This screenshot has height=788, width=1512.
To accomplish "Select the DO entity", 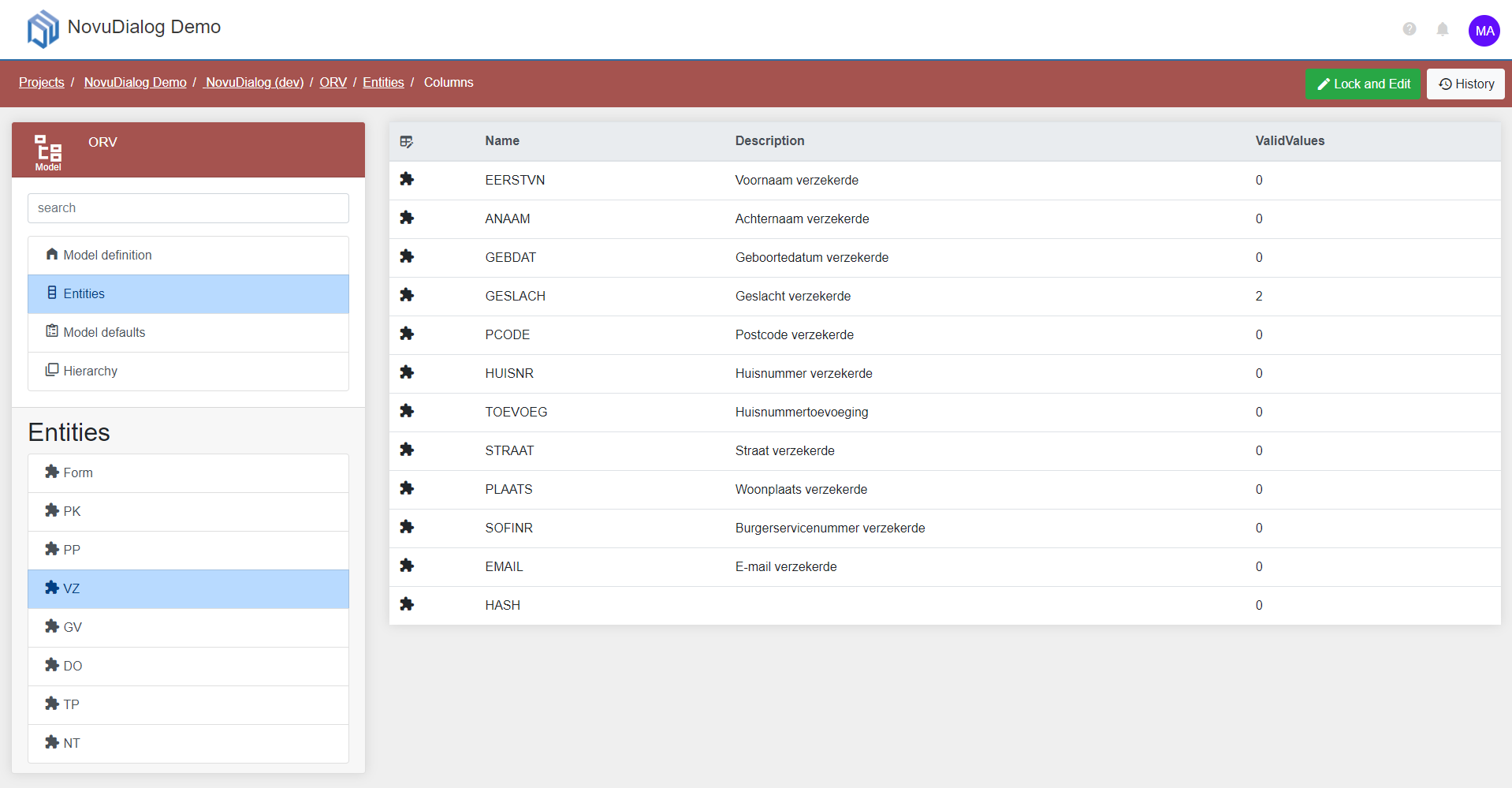I will [x=188, y=667].
